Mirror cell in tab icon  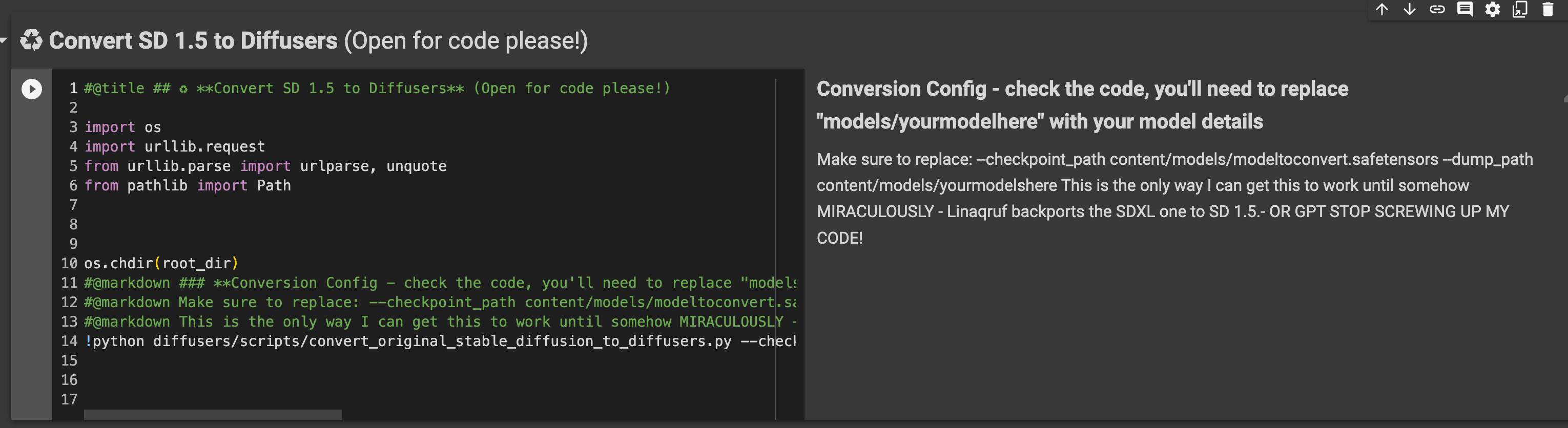tap(1520, 9)
